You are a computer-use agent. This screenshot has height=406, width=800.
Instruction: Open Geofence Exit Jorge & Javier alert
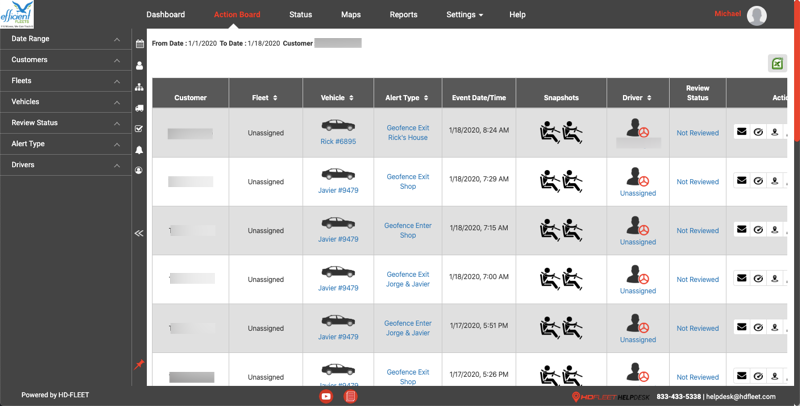click(408, 279)
